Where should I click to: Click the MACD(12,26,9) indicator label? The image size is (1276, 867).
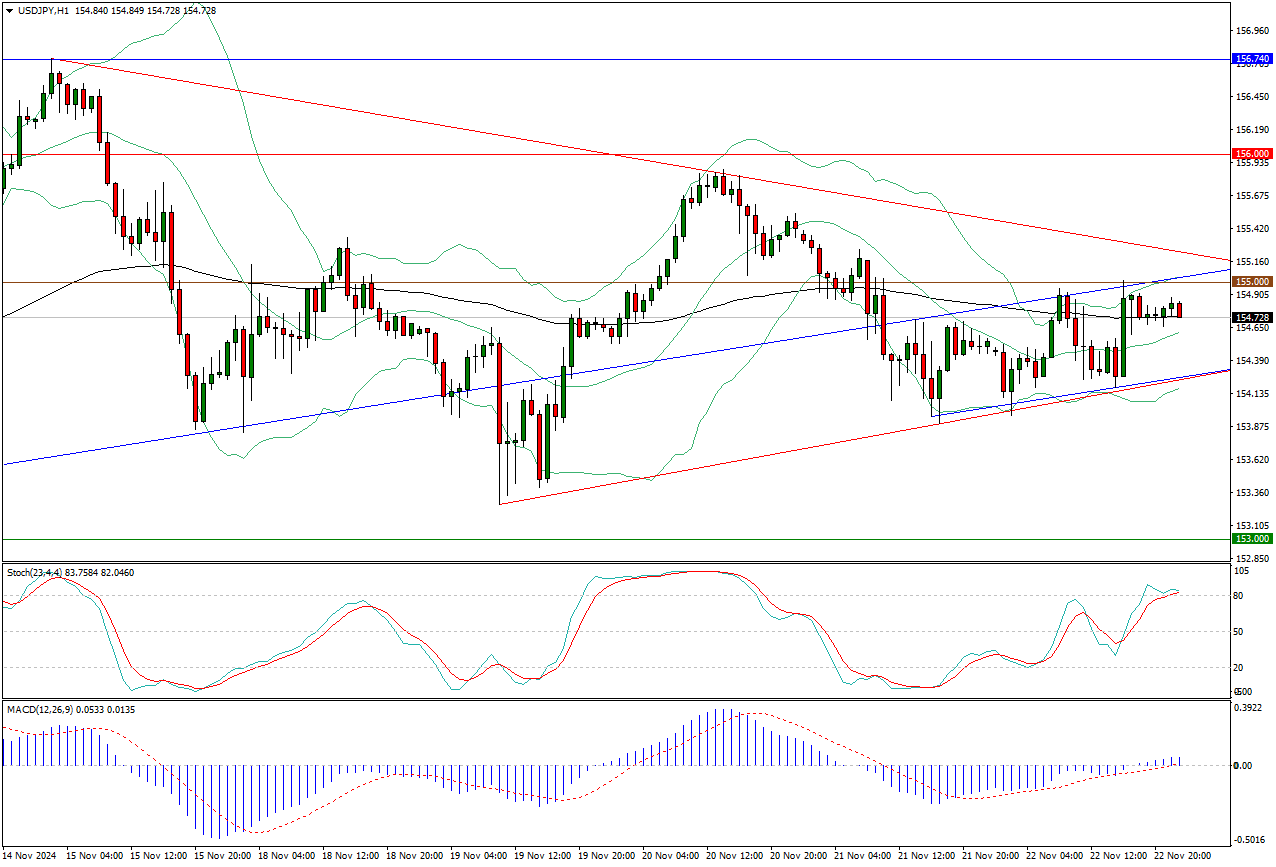[40, 710]
